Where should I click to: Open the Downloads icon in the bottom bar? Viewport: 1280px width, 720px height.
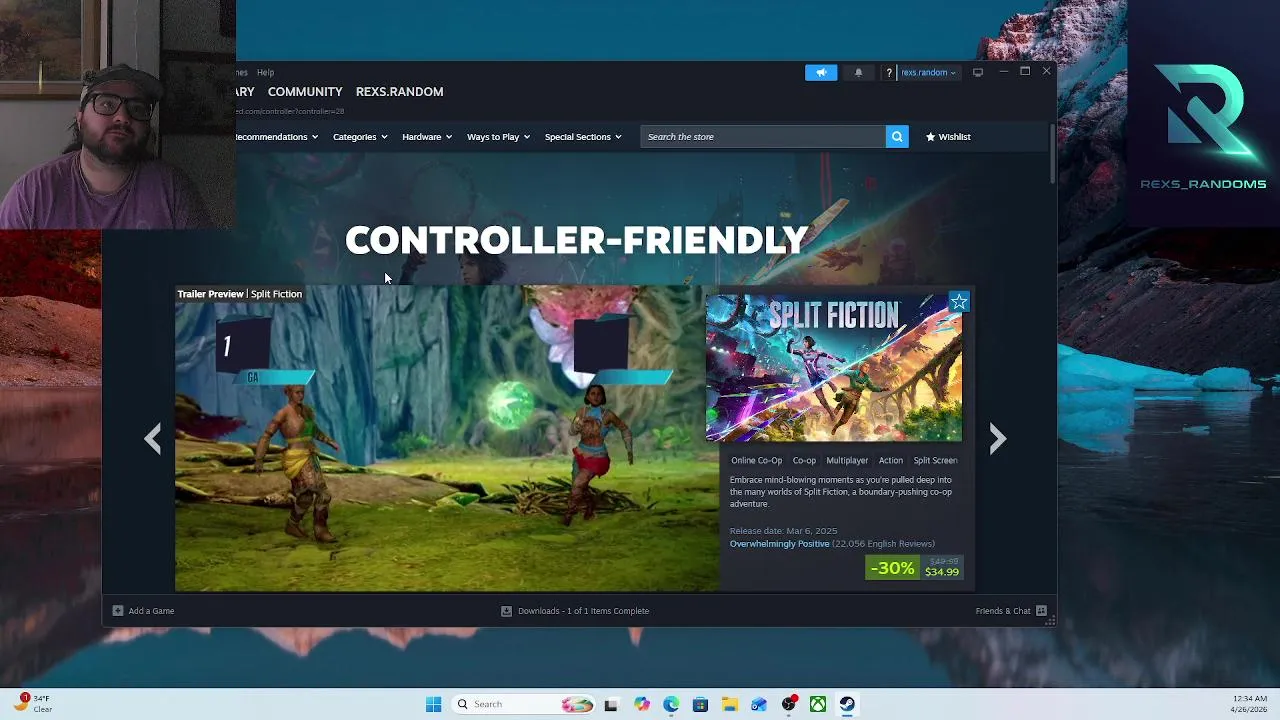tap(506, 611)
